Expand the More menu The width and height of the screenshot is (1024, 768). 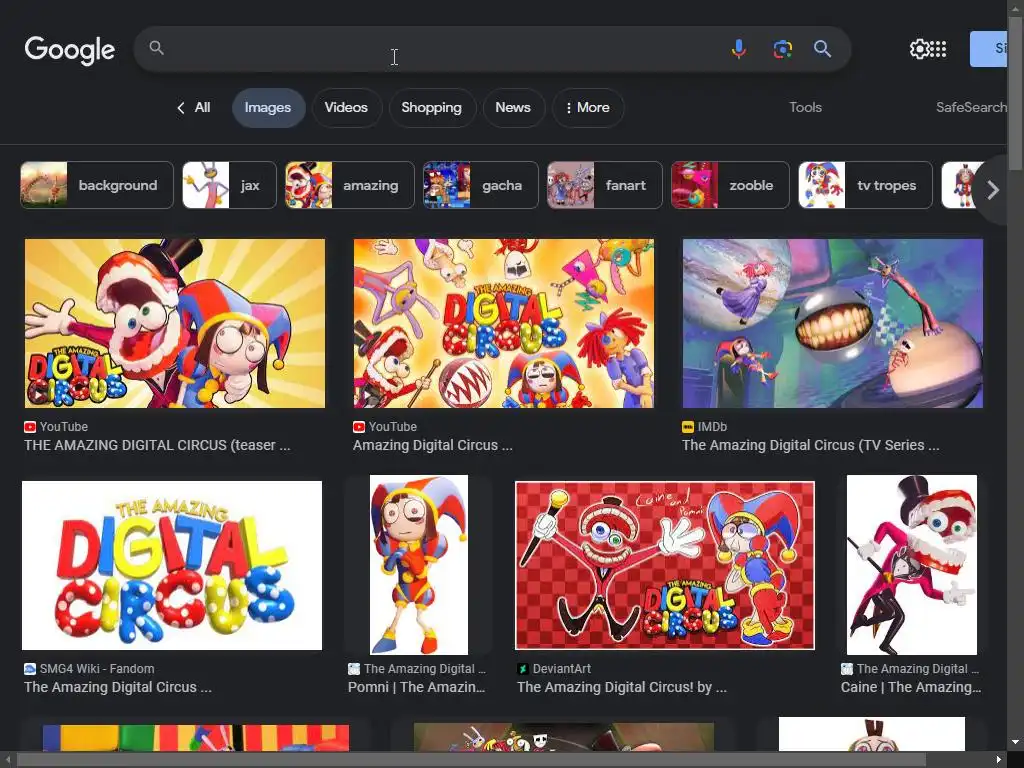click(x=588, y=108)
